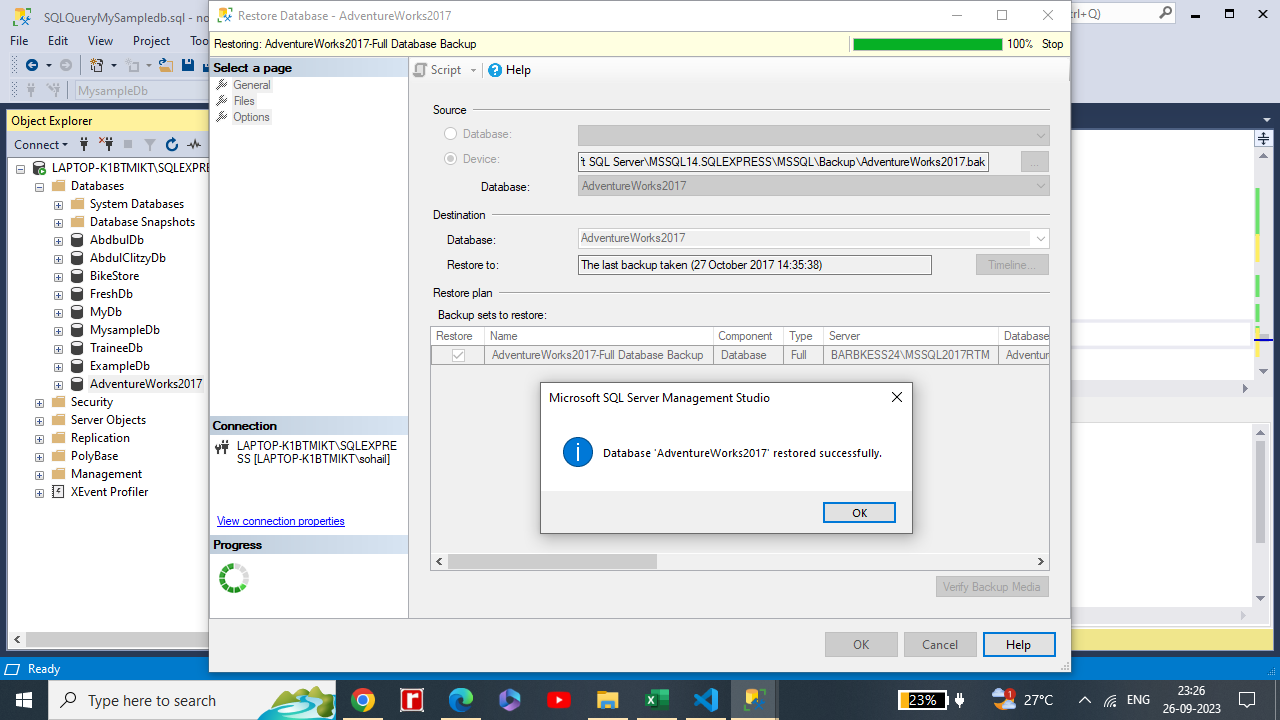Click the Save toolbar icon

[x=188, y=65]
